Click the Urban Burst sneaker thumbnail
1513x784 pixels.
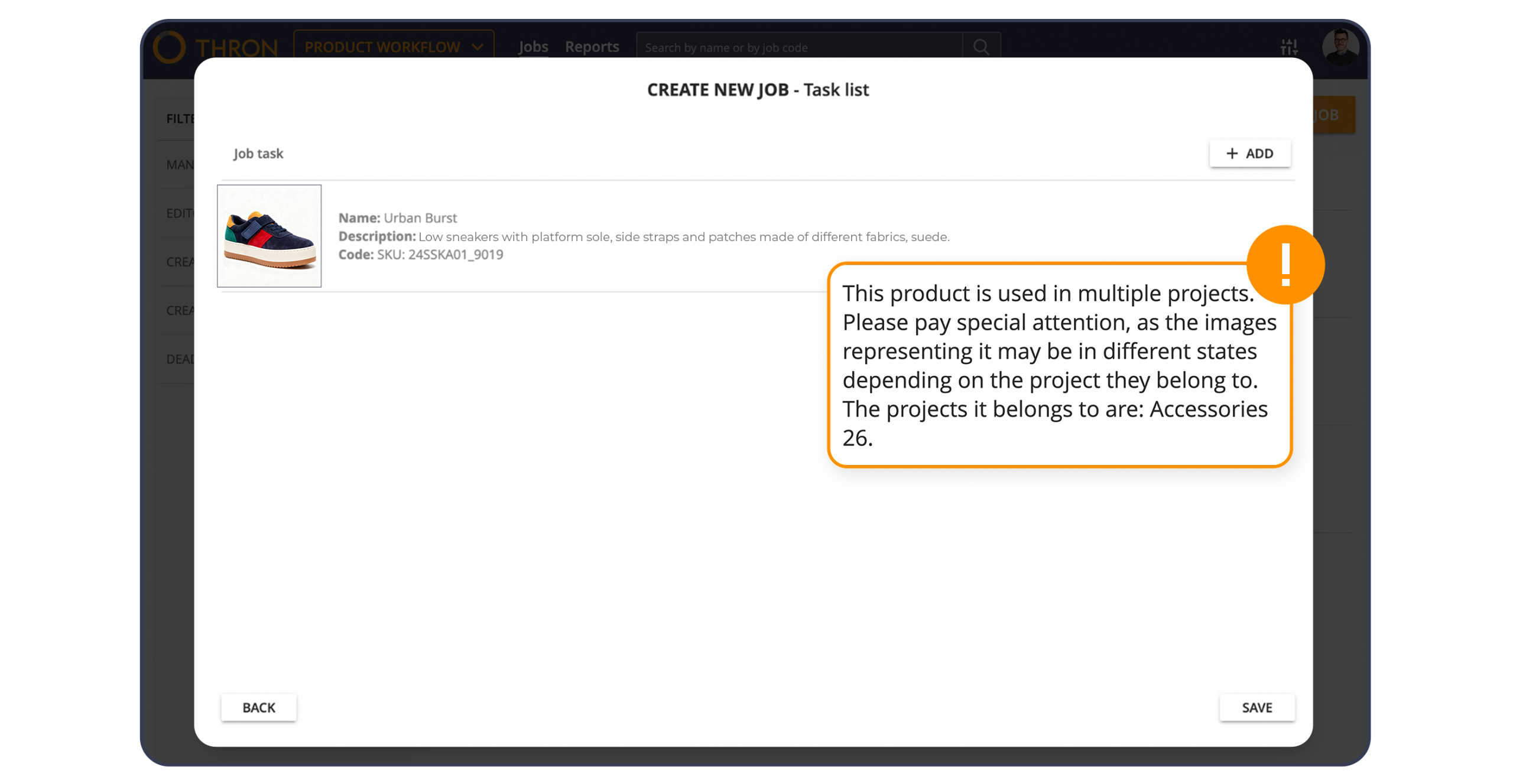click(x=269, y=236)
